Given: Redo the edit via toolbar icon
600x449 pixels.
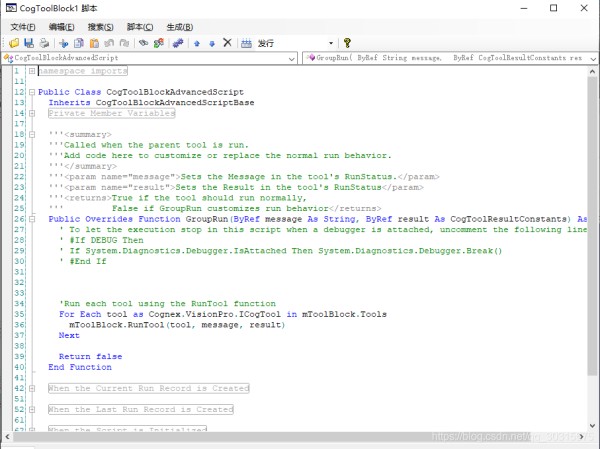Looking at the screenshot, I should coord(124,43).
